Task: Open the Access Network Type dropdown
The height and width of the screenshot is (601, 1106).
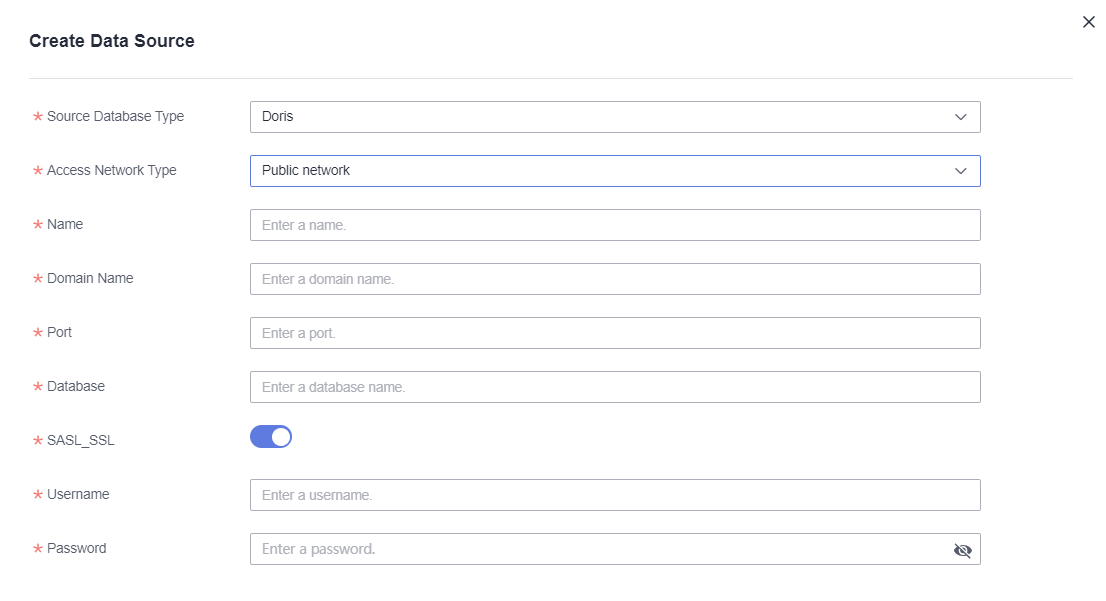Action: coord(600,171)
